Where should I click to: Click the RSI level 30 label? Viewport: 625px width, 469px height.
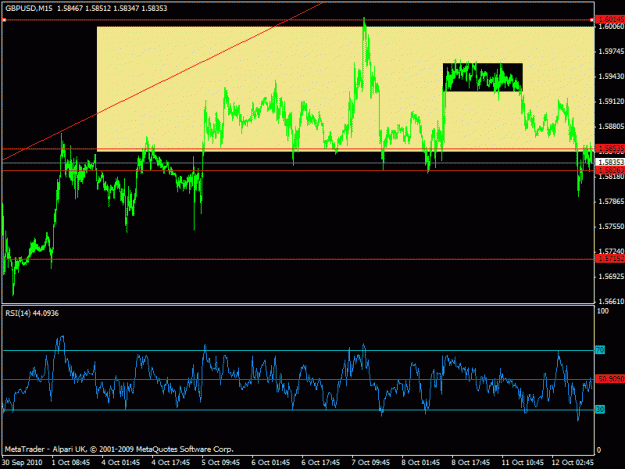coord(600,409)
